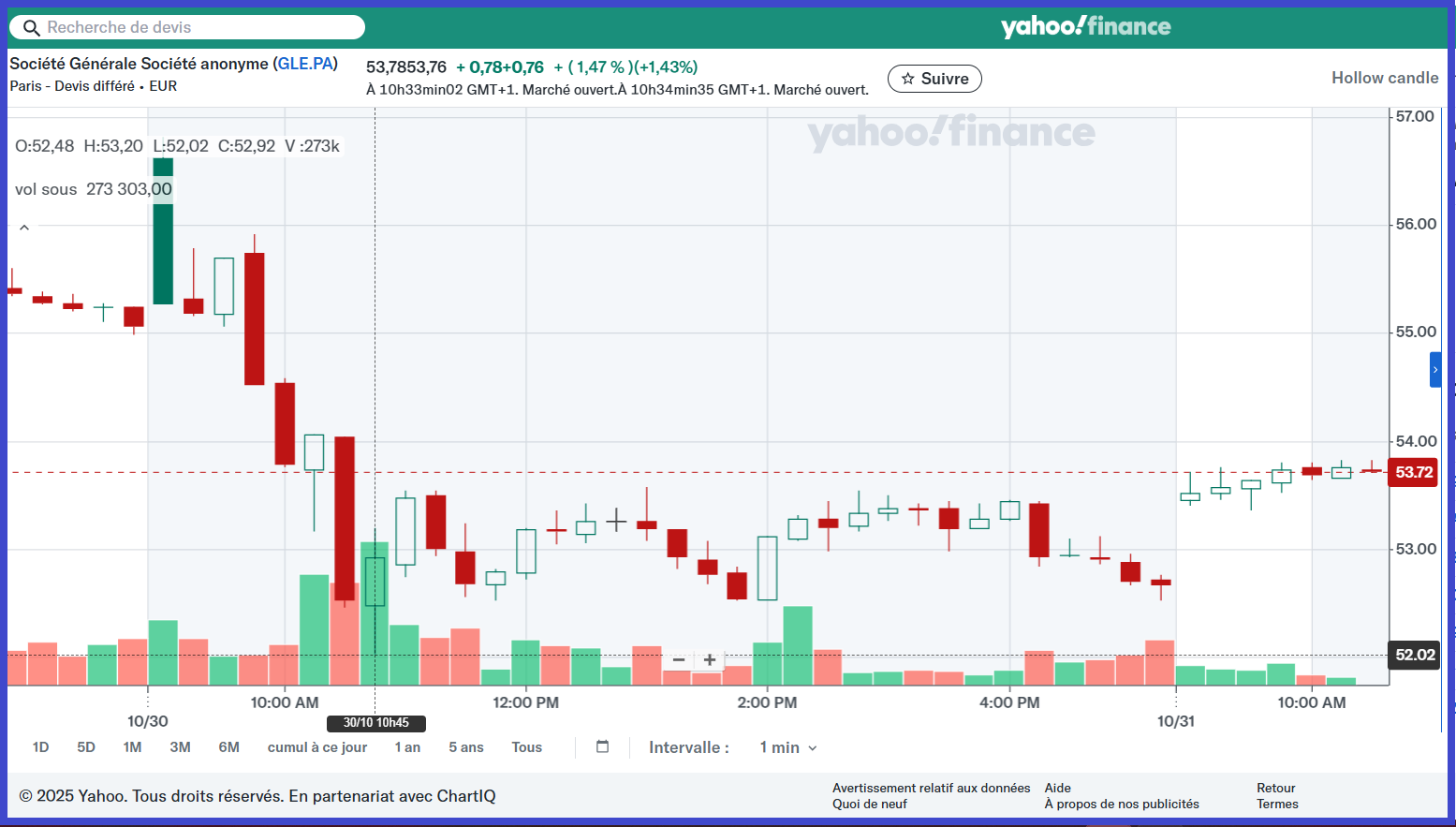Collapse the volume study caret

pyautogui.click(x=24, y=228)
